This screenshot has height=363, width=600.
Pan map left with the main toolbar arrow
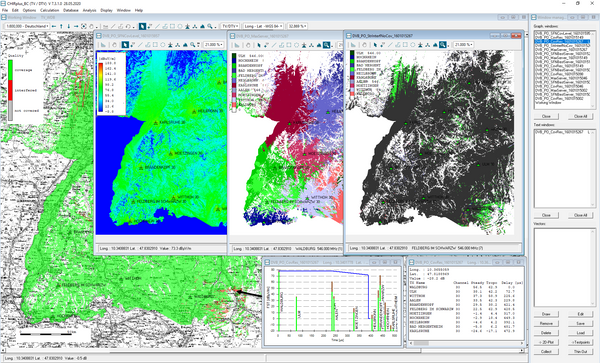(54, 26)
